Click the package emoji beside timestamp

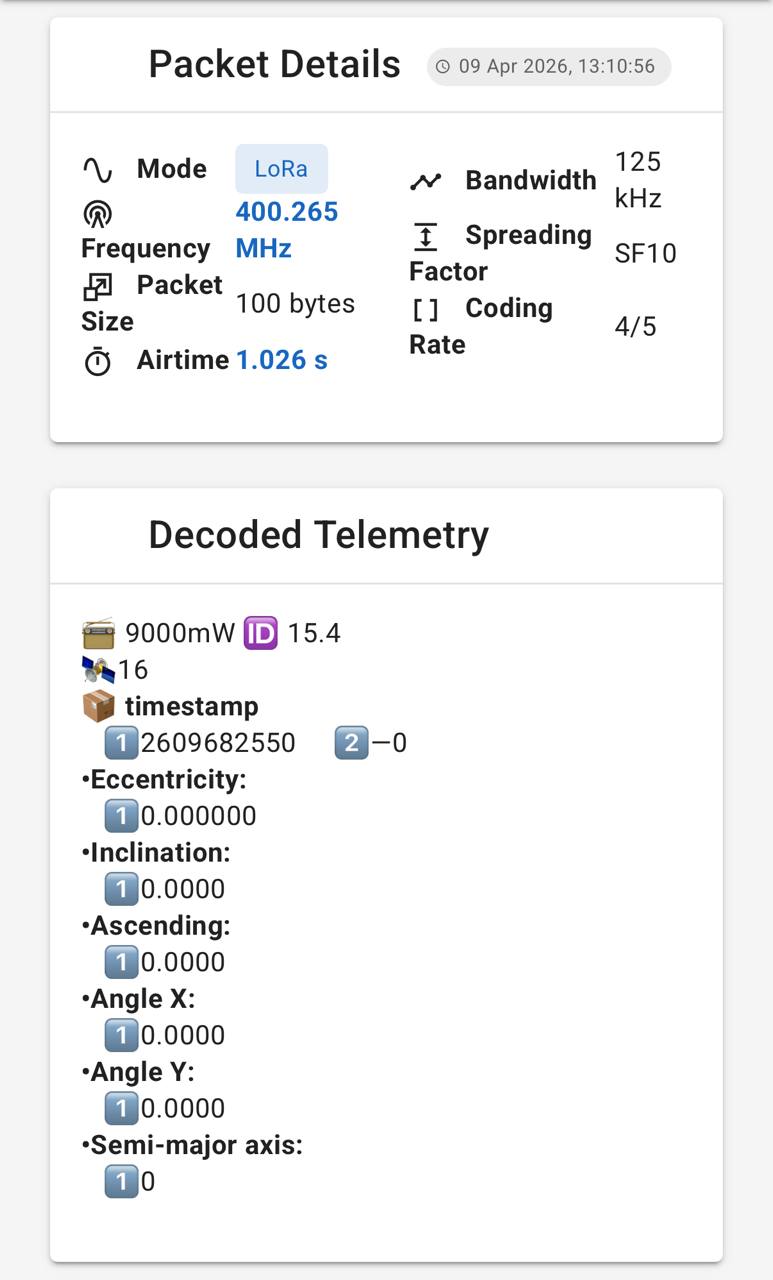coord(99,706)
